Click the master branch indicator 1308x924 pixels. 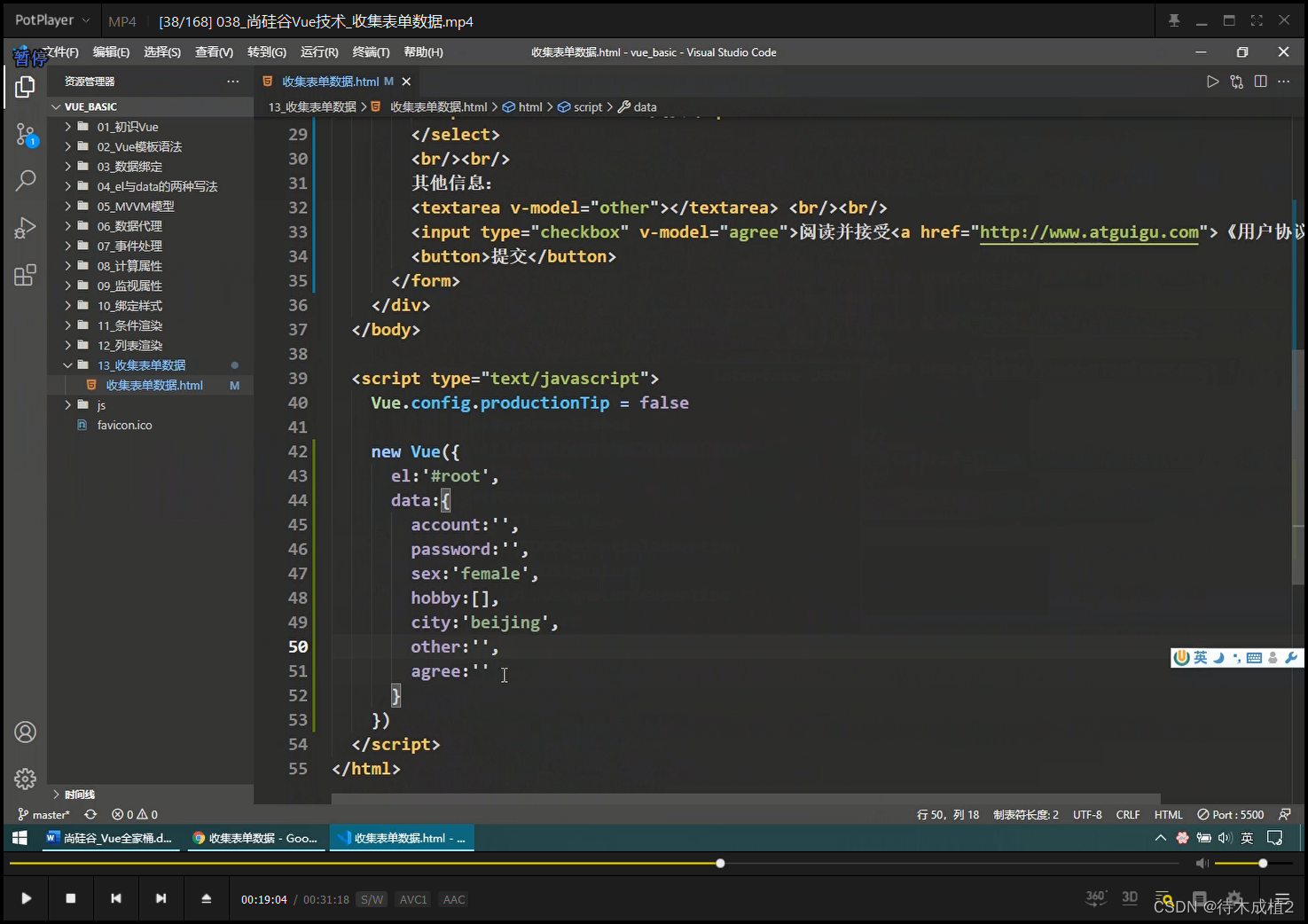43,814
